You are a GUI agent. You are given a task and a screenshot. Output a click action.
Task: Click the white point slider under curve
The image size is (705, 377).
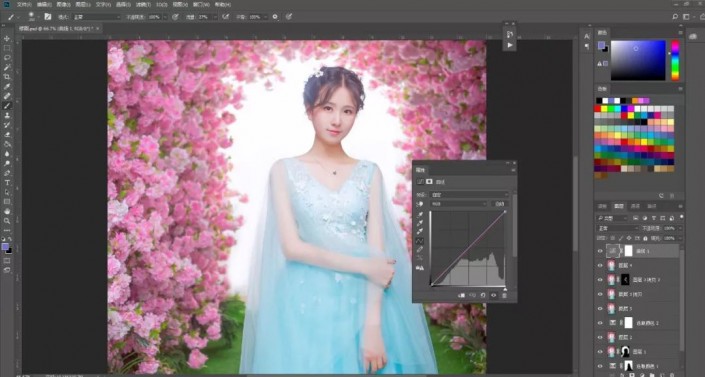tap(504, 289)
